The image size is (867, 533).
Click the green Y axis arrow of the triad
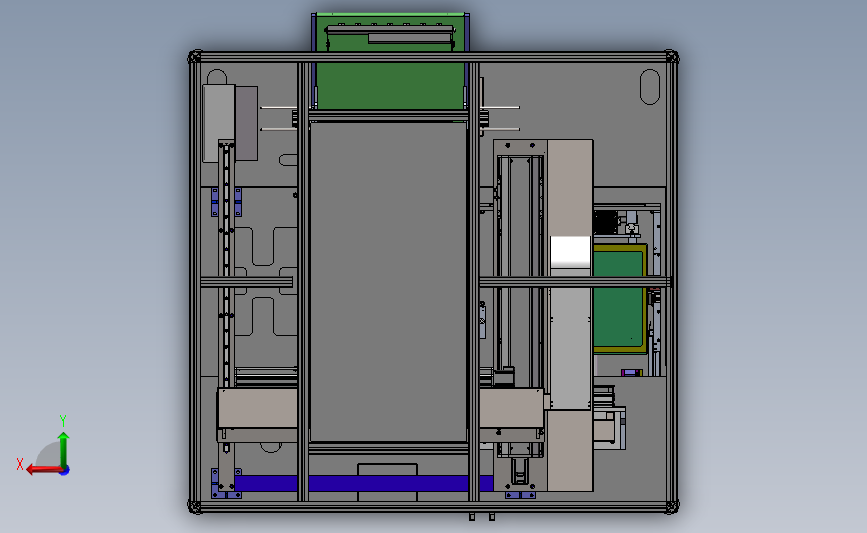pos(64,450)
